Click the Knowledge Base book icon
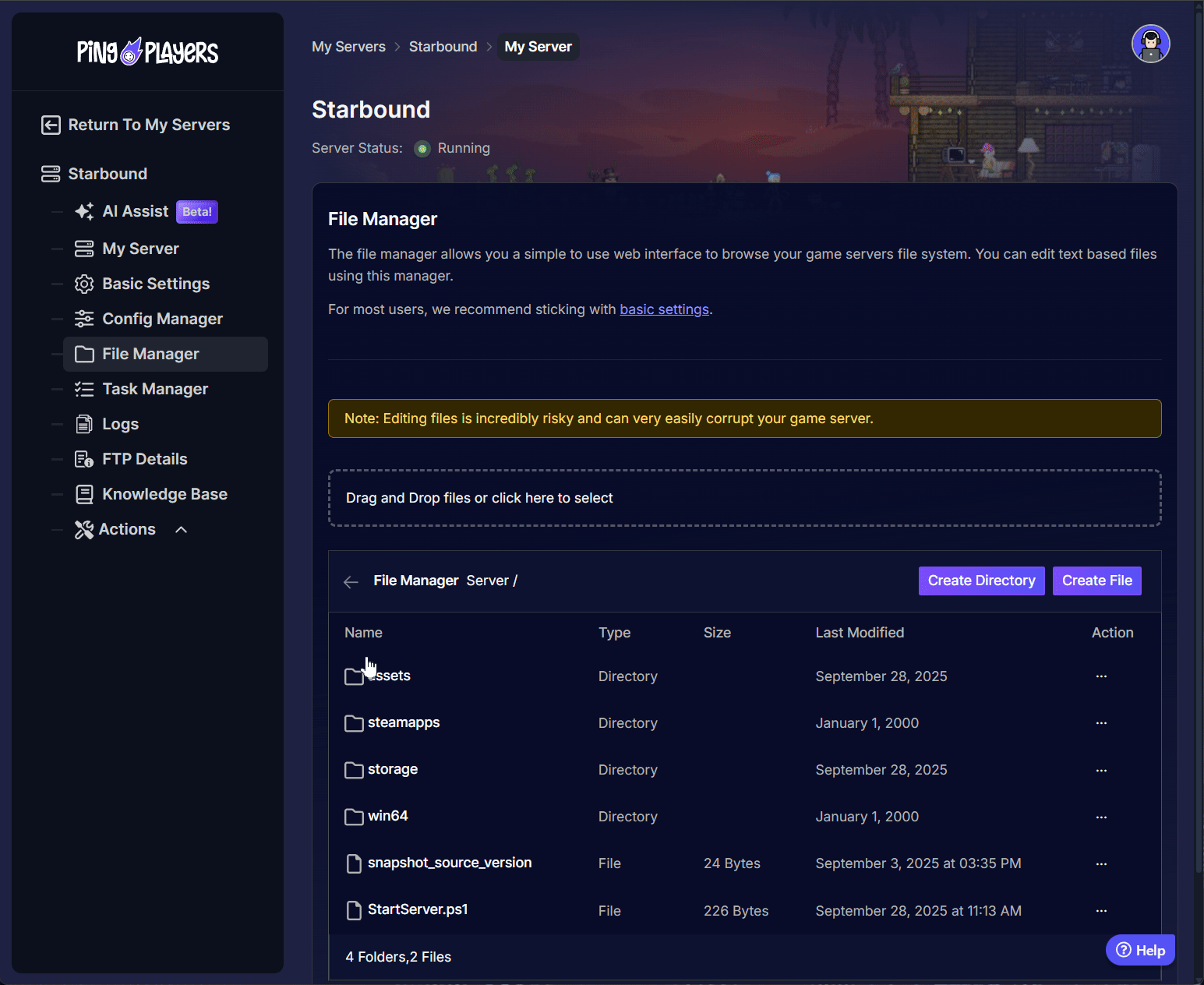This screenshot has width=1204, height=985. tap(84, 494)
